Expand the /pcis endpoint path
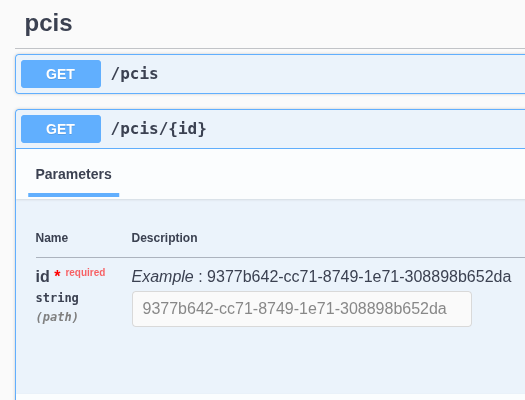The image size is (525, 400). coord(134,74)
